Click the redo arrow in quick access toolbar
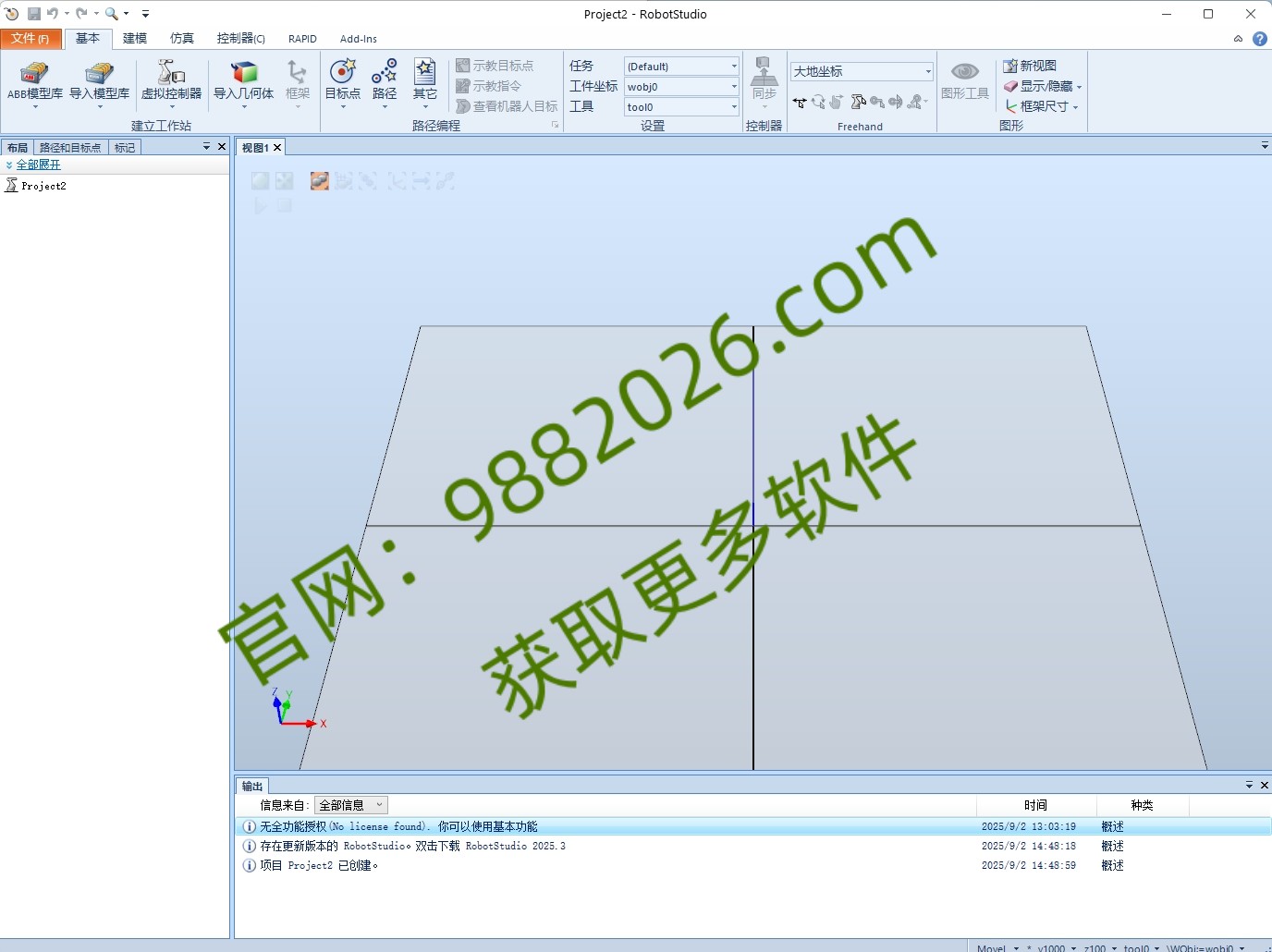1272x952 pixels. (x=81, y=14)
